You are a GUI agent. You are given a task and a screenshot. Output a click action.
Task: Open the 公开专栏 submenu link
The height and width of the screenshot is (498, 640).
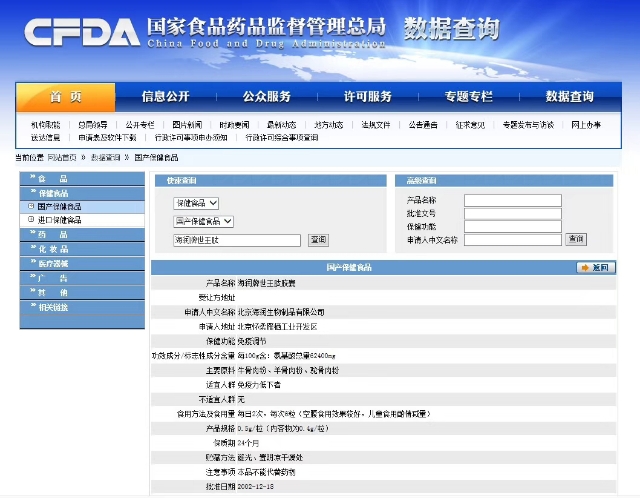tap(140, 125)
